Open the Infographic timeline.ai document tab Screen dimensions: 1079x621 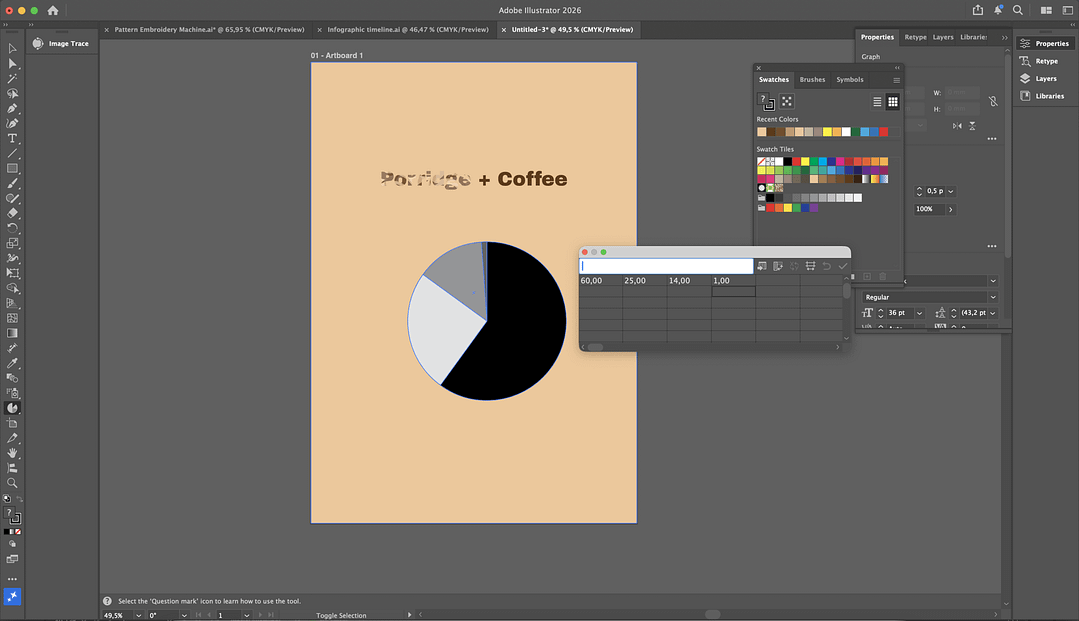(x=408, y=30)
